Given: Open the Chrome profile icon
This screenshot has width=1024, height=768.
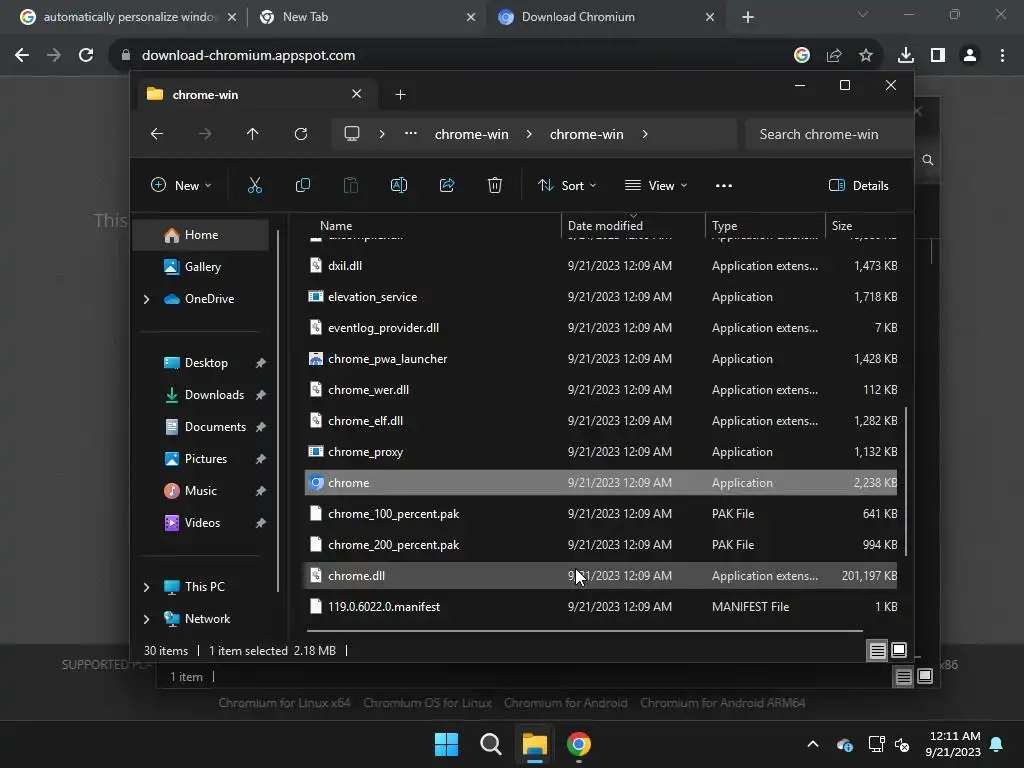Looking at the screenshot, I should [x=970, y=56].
